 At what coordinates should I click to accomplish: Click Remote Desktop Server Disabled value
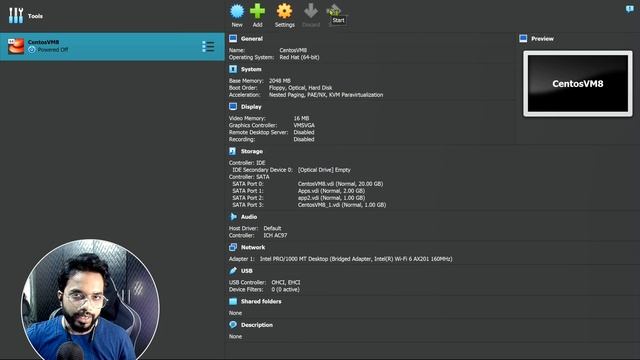point(304,132)
